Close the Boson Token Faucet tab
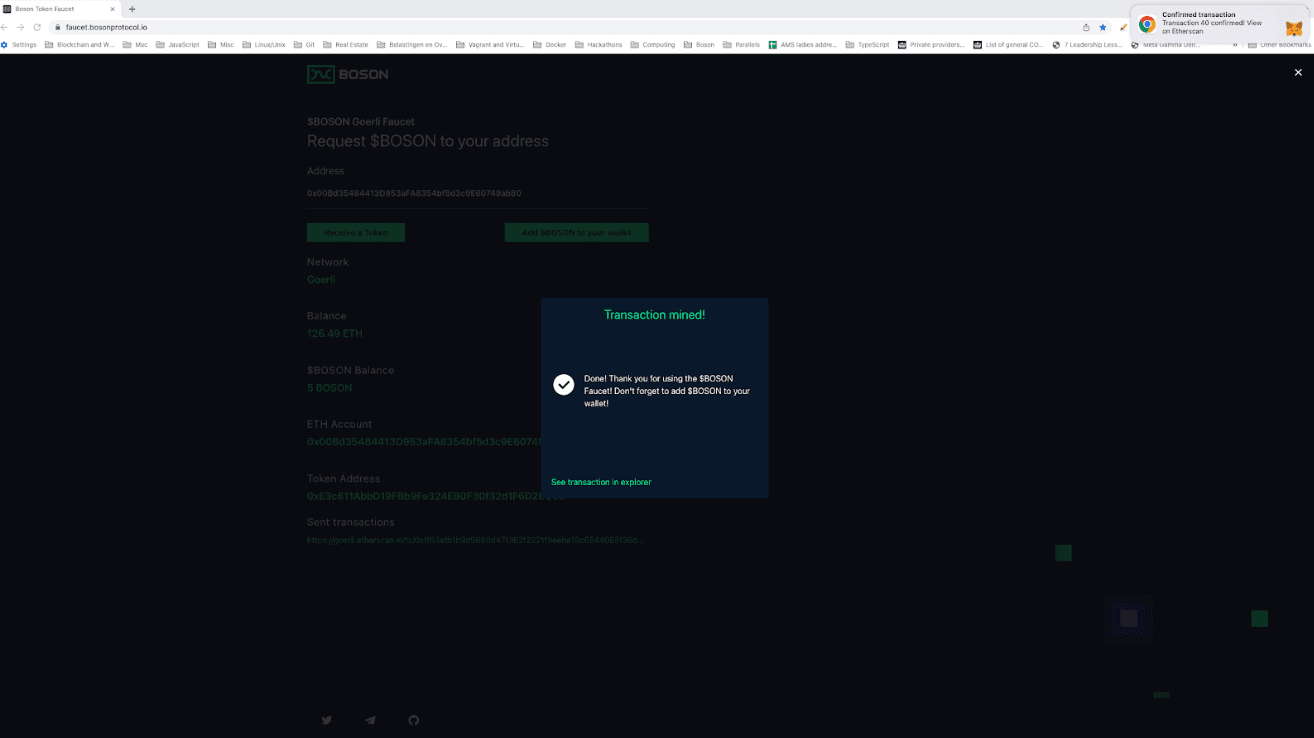Viewport: 1314px width, 738px height. point(113,9)
